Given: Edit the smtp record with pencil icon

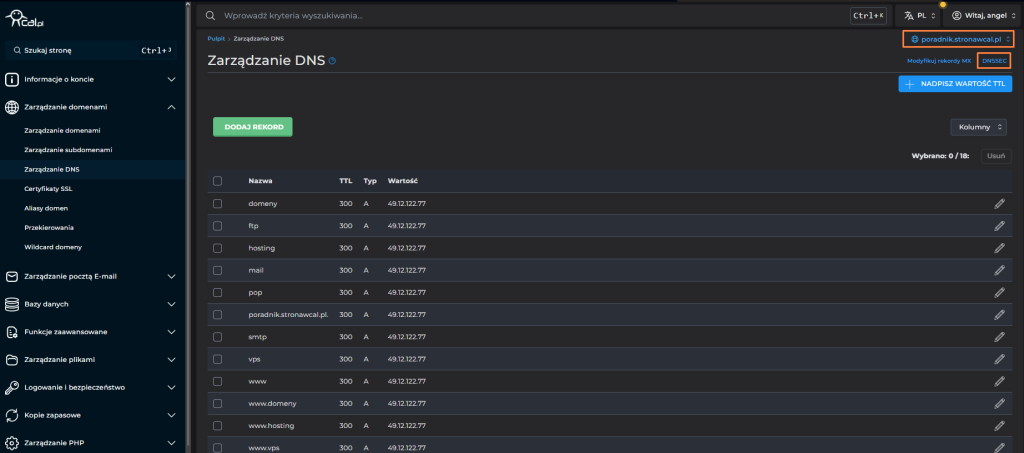Looking at the screenshot, I should pyautogui.click(x=999, y=337).
